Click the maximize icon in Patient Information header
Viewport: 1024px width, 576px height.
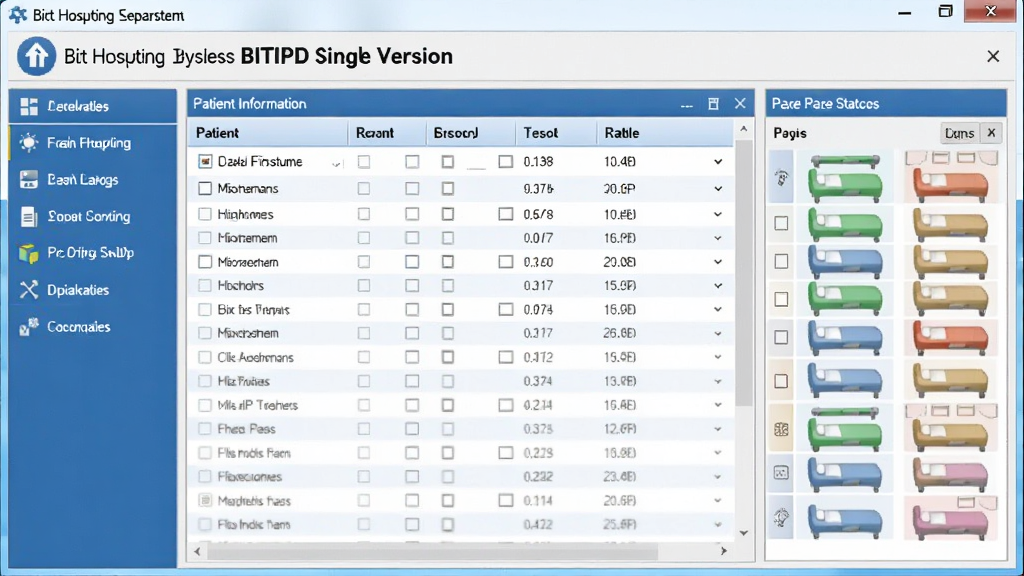713,104
